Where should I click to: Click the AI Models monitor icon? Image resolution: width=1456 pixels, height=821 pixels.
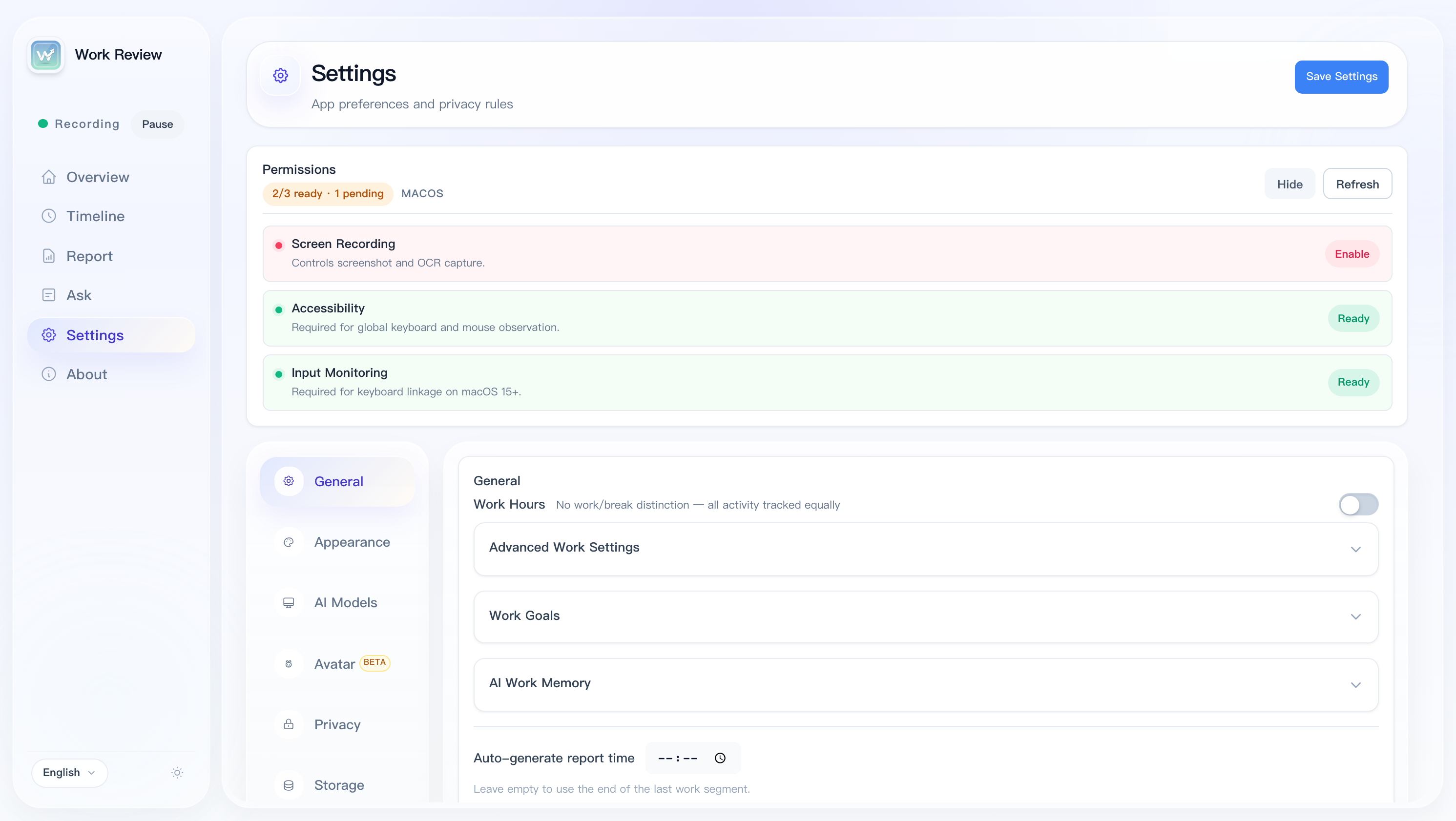(289, 602)
